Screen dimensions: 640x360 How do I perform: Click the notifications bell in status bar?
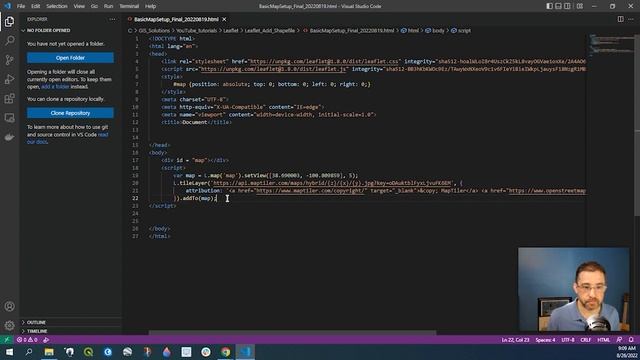coord(631,340)
